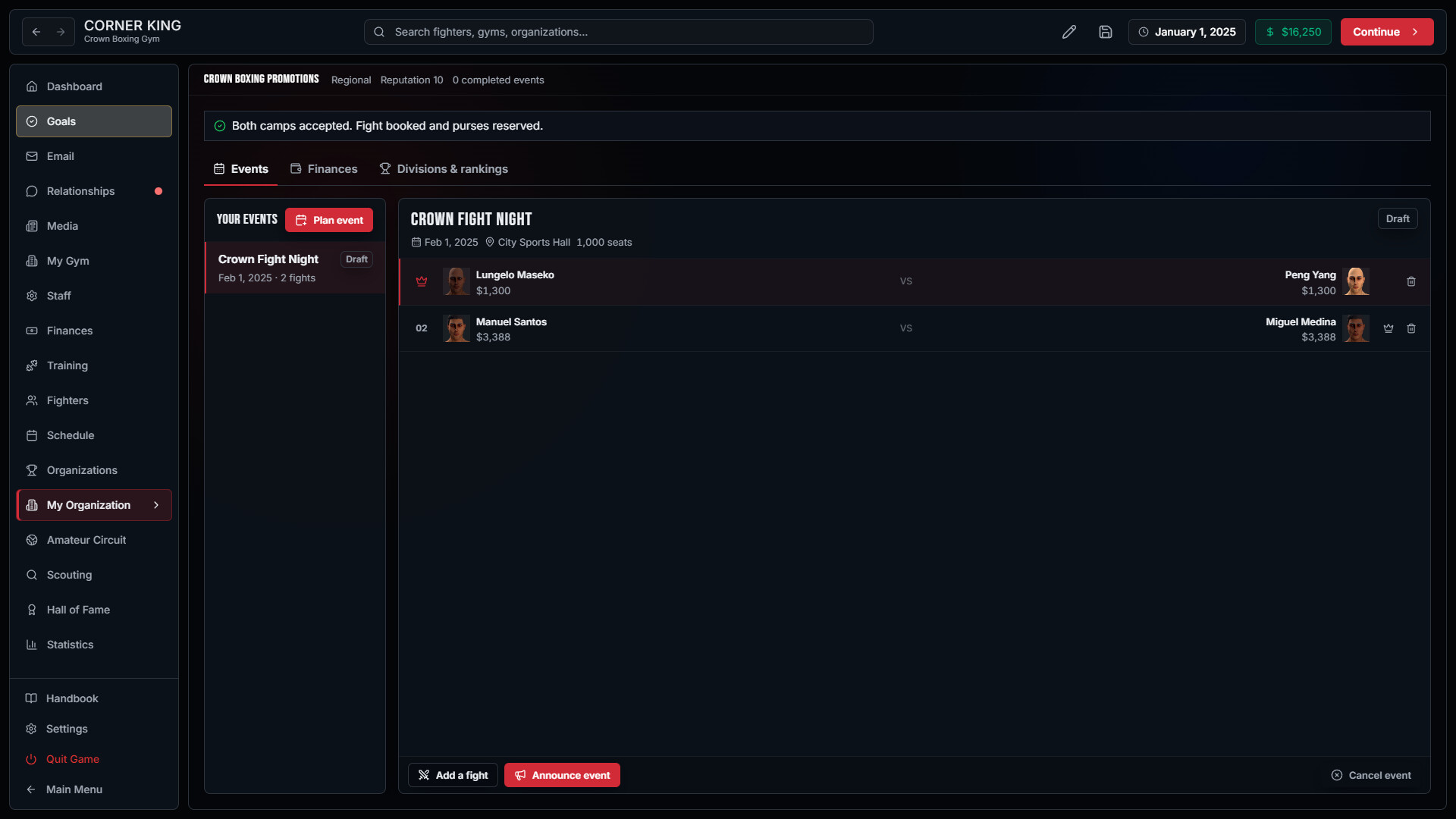Expand the My Organization sidebar chevron
This screenshot has height=819, width=1456.
click(x=156, y=505)
